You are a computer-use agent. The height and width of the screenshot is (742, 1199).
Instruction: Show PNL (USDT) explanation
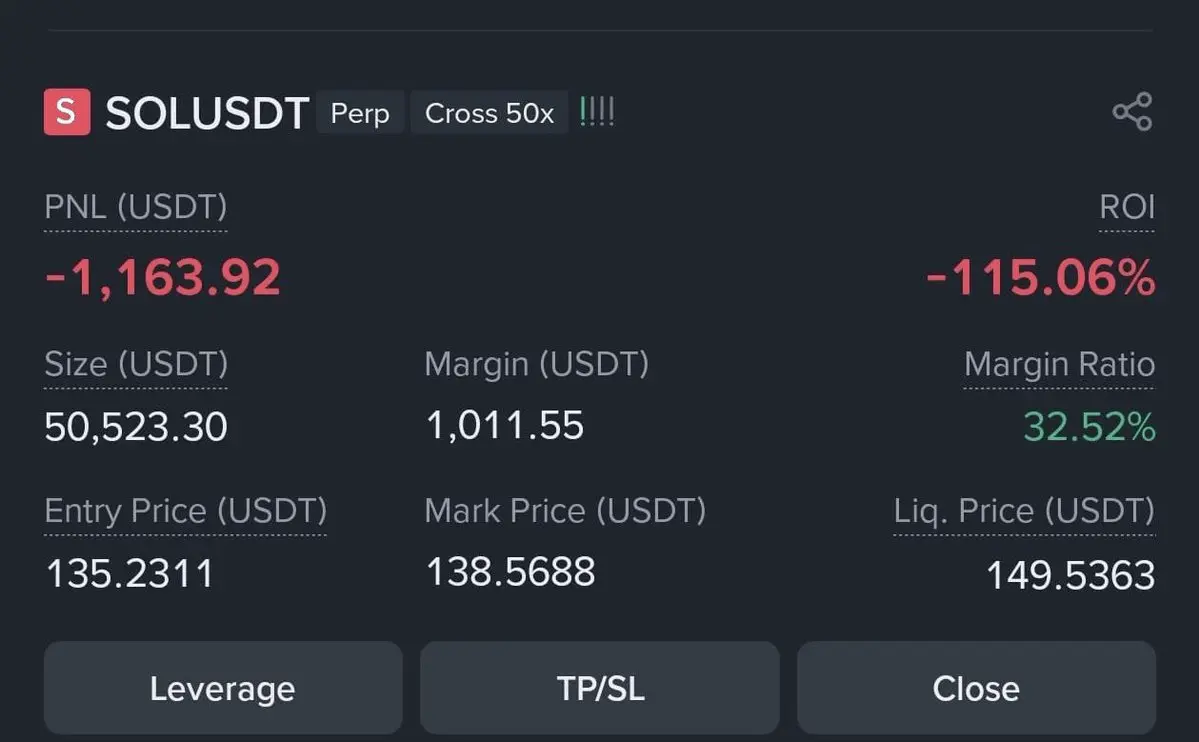136,207
